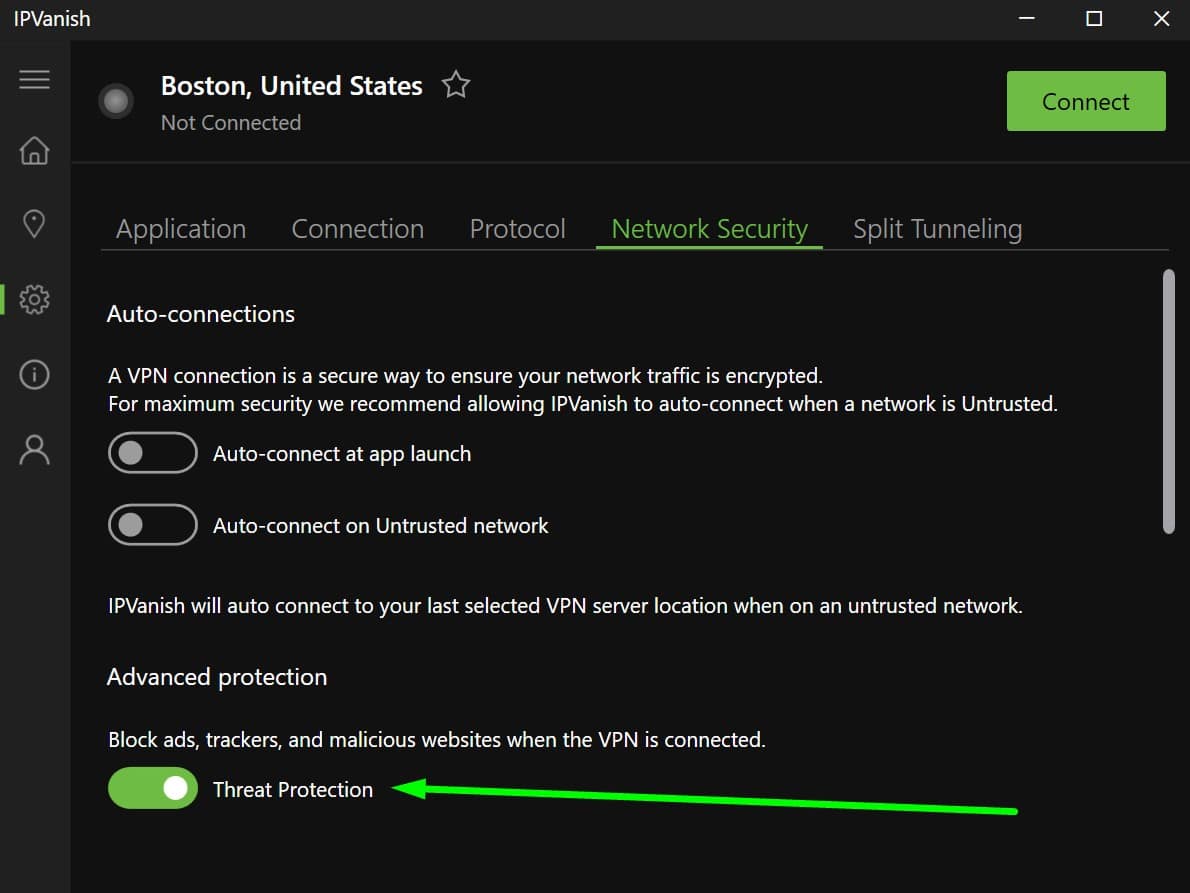Open the hamburger menu in the sidebar

[x=34, y=79]
